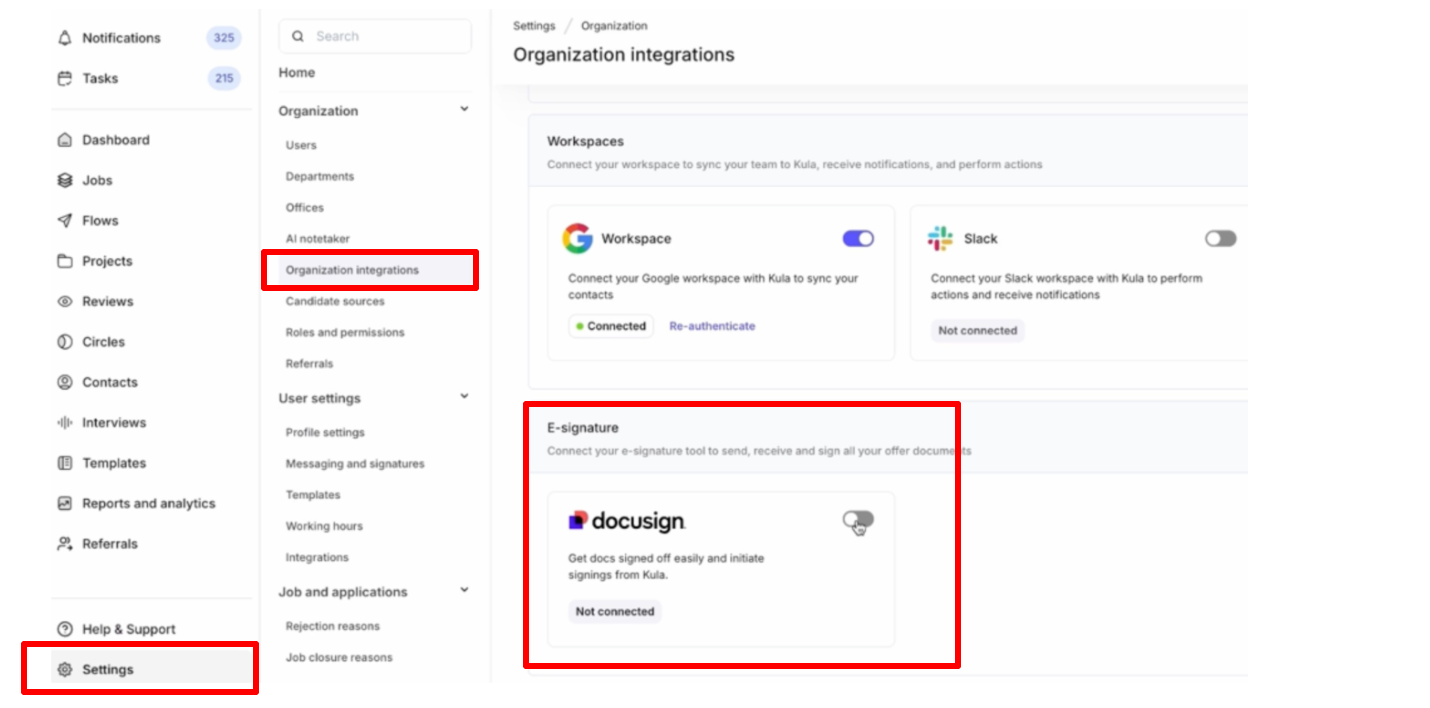Turn on the DocuSign toggle
Screen dimensions: 1430x708
pyautogui.click(x=857, y=520)
